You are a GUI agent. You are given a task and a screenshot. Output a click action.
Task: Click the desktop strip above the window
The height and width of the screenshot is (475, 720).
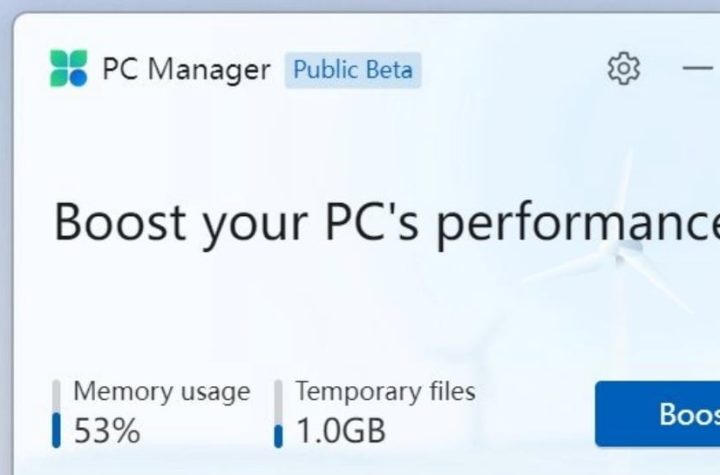[360, 5]
